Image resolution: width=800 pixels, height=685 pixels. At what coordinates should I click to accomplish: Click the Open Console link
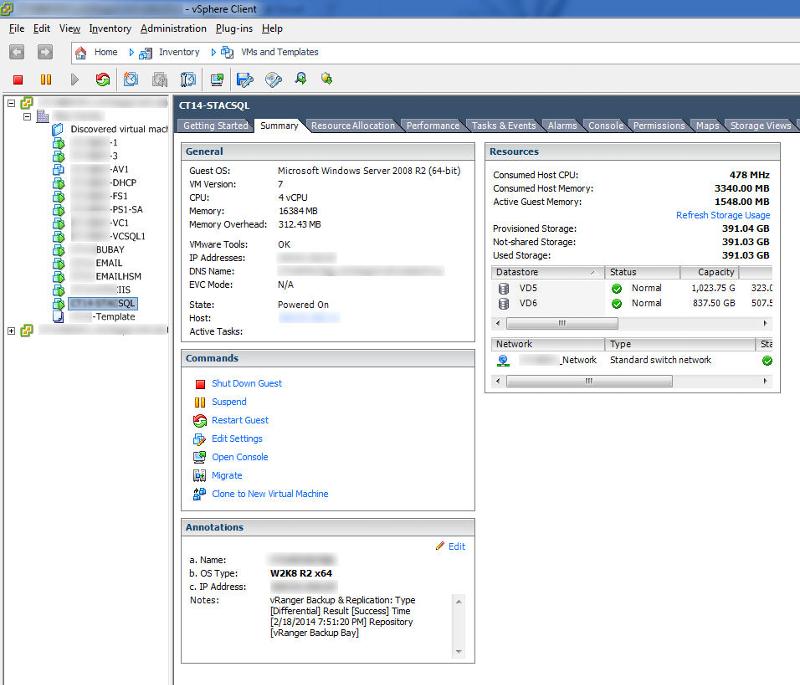coord(240,457)
